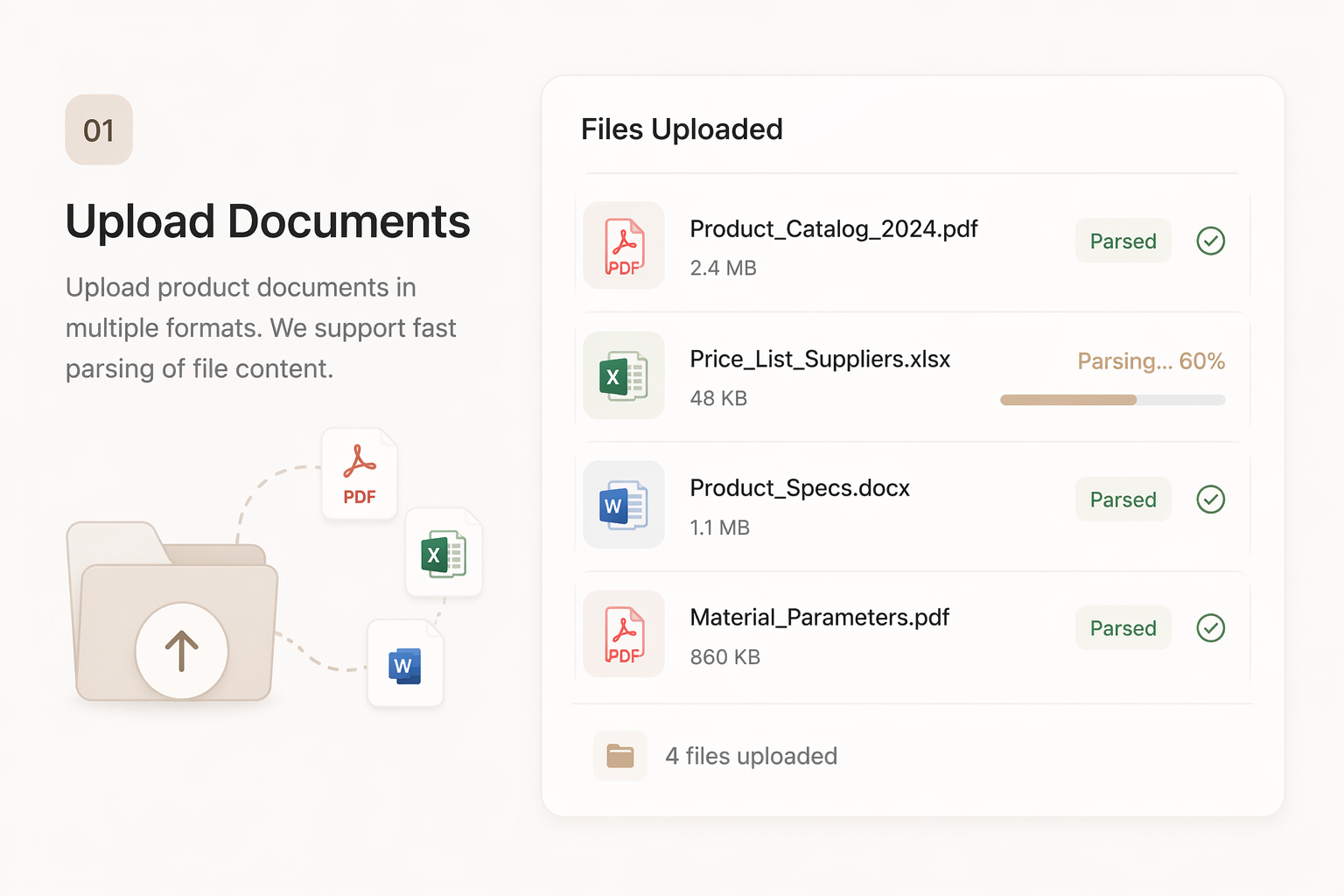This screenshot has width=1344, height=896.
Task: Select the file name Material_Parameters.pdf
Action: (x=820, y=618)
